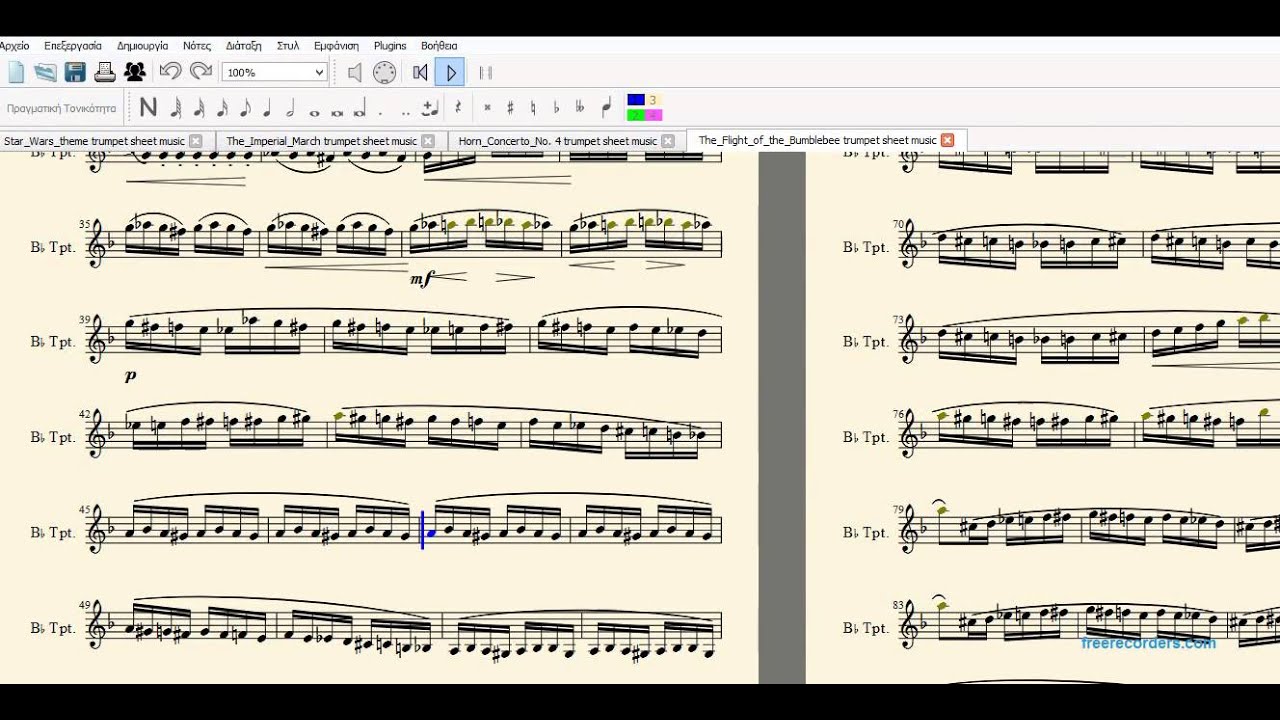Open the Αρχείο menu
Viewport: 1280px width, 720px height.
[x=14, y=46]
